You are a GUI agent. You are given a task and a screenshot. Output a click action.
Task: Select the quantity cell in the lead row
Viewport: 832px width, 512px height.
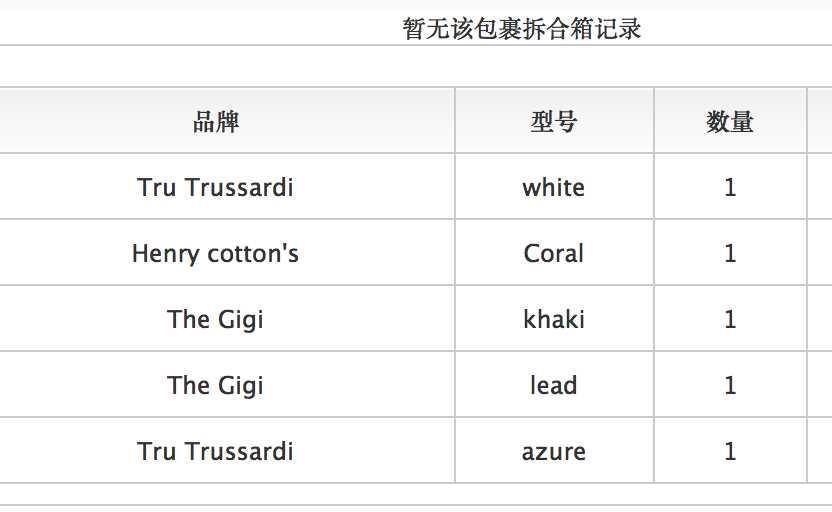[730, 385]
